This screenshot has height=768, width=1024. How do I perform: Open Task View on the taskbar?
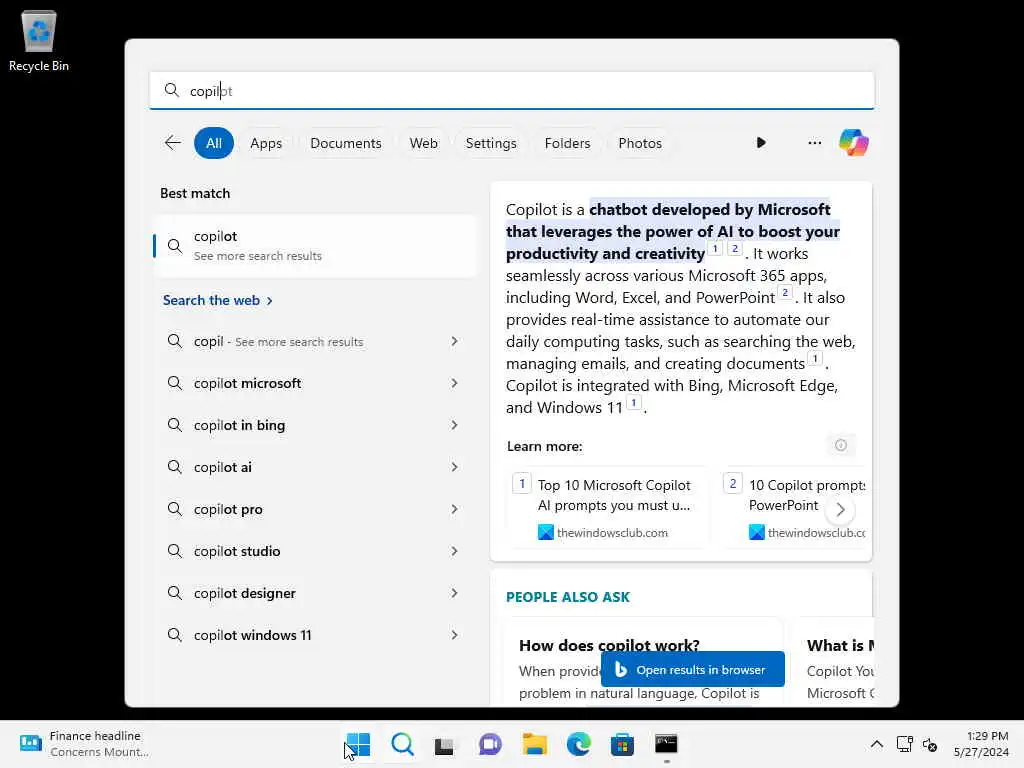(x=445, y=744)
